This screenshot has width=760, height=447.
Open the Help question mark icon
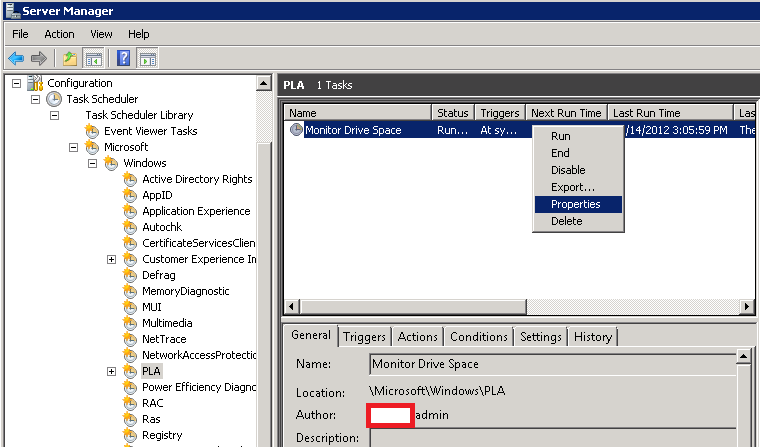pyautogui.click(x=124, y=59)
